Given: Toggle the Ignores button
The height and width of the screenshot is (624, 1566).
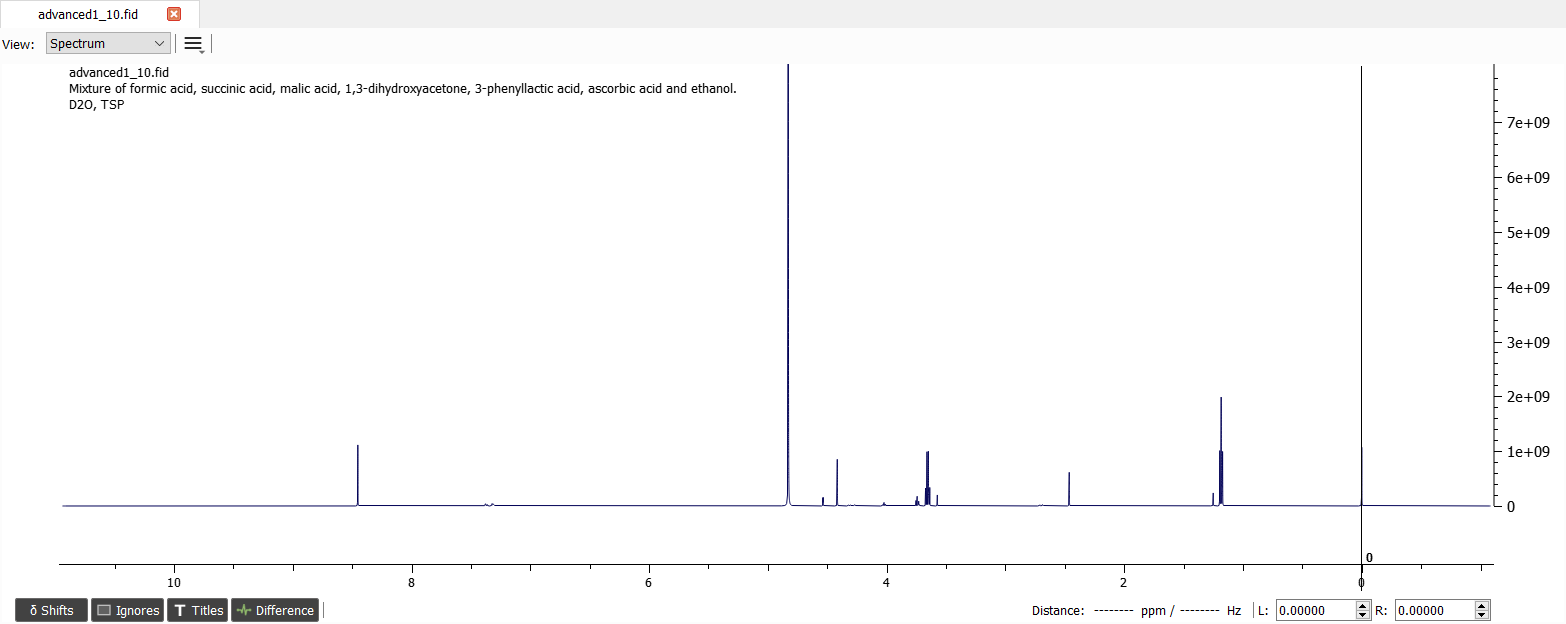Looking at the screenshot, I should 128,610.
